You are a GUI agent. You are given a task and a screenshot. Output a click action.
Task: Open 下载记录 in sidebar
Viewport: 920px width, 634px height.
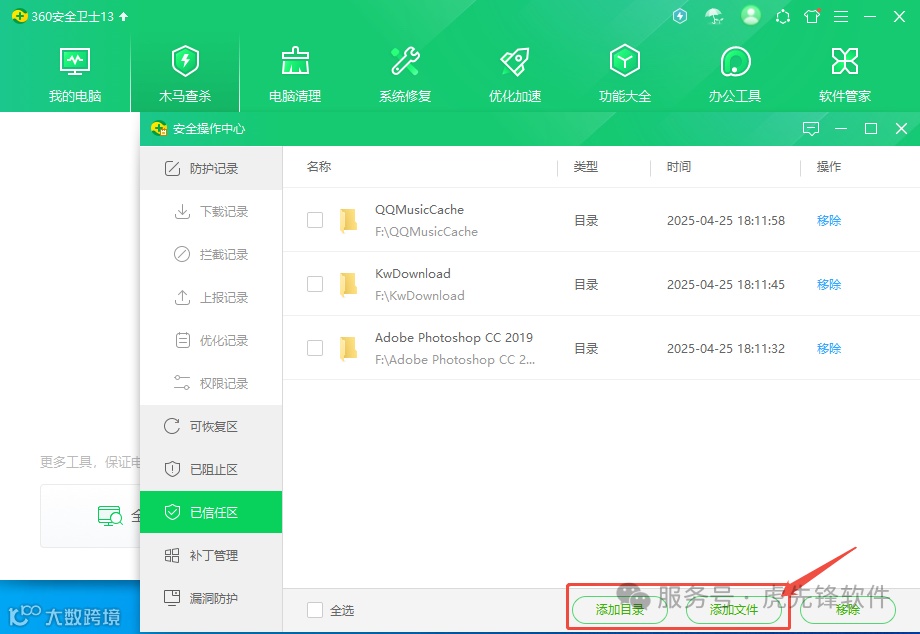pos(211,211)
